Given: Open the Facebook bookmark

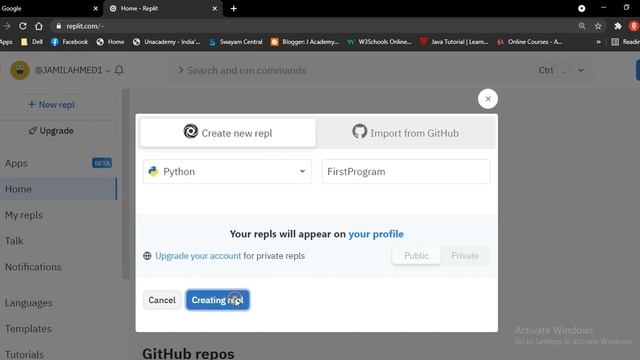Looking at the screenshot, I should [69, 42].
